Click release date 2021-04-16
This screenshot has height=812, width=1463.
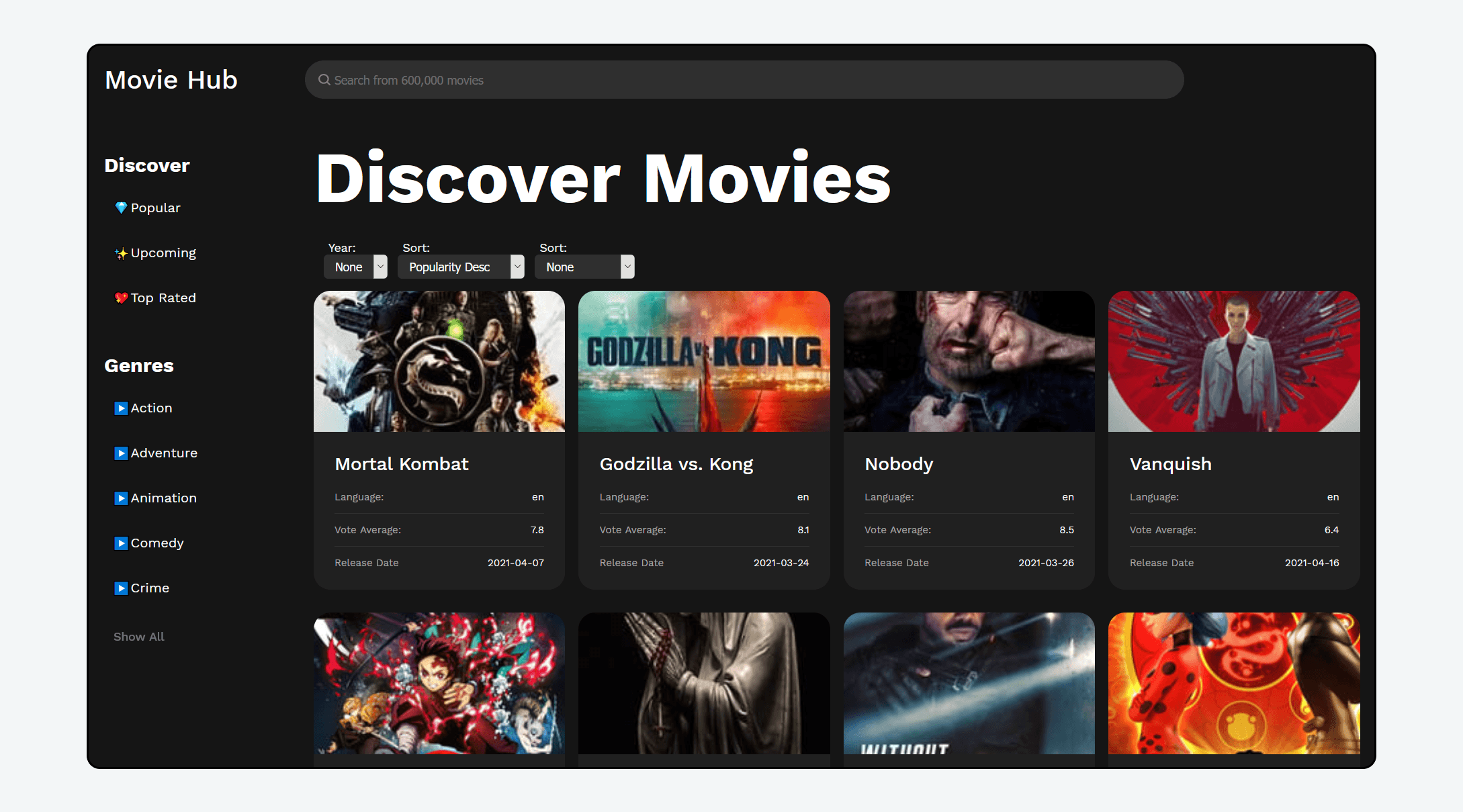click(x=1312, y=563)
